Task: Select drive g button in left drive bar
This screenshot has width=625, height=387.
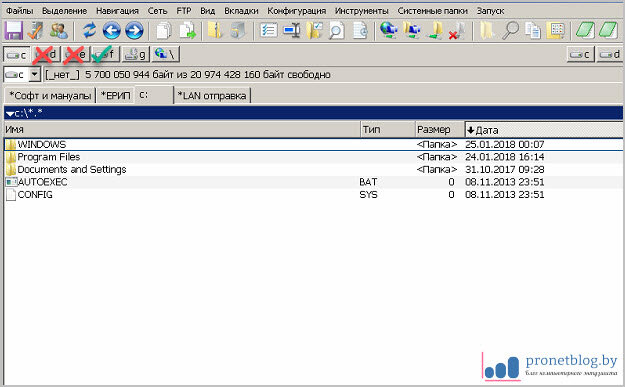Action: click(x=136, y=55)
